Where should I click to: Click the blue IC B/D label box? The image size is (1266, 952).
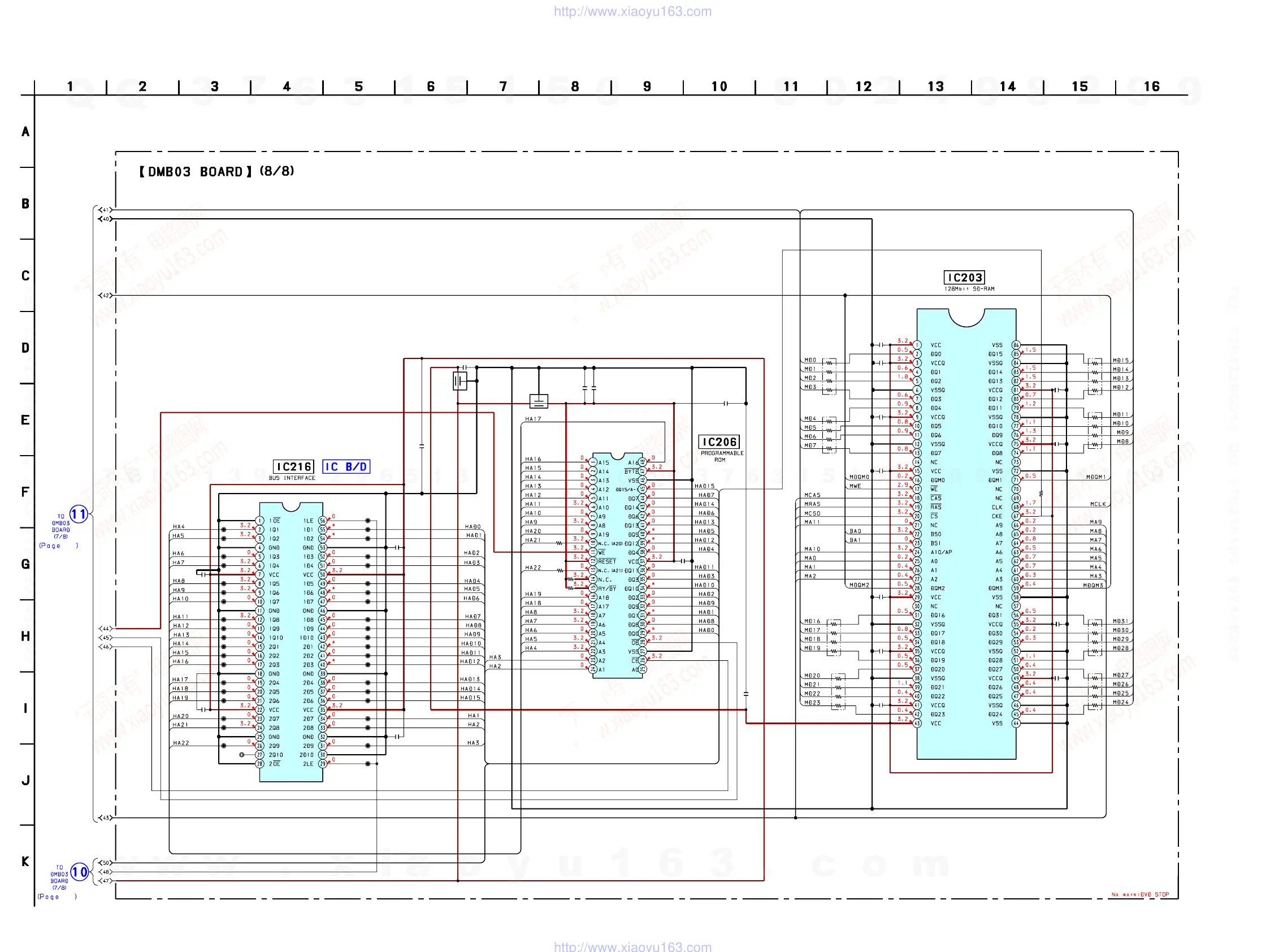(346, 466)
